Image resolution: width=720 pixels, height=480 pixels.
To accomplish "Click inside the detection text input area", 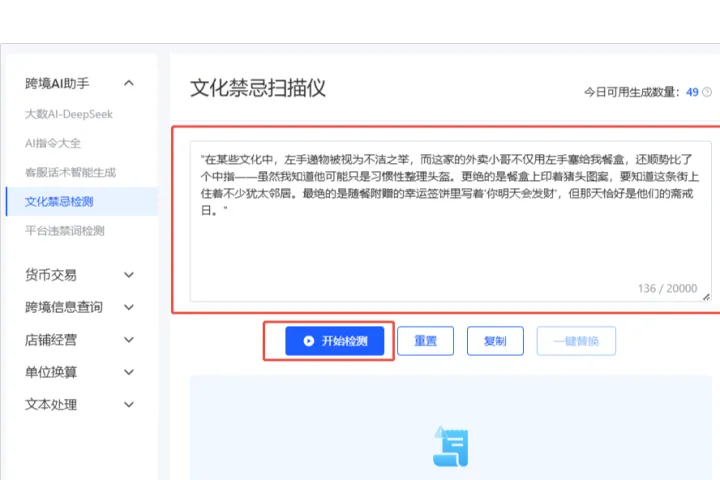I will click(450, 221).
